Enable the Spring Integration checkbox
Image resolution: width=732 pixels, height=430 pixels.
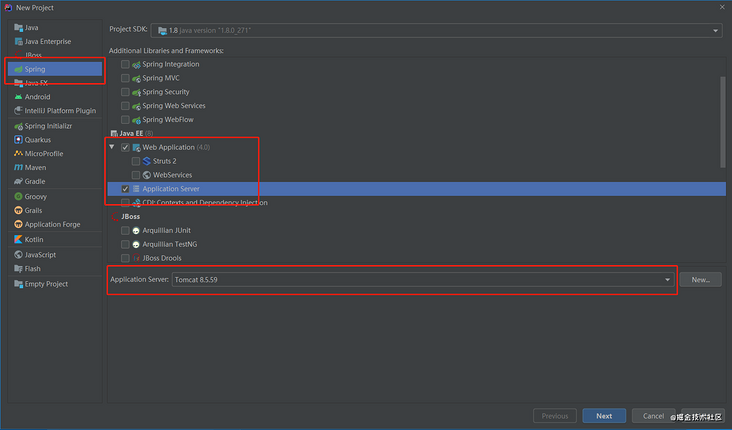click(x=125, y=64)
